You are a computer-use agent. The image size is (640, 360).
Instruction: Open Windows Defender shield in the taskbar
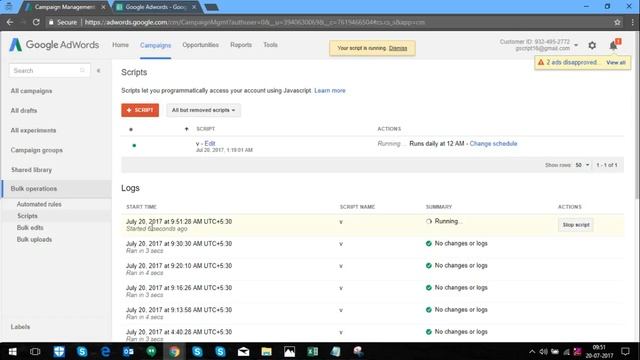pyautogui.click(x=59, y=351)
